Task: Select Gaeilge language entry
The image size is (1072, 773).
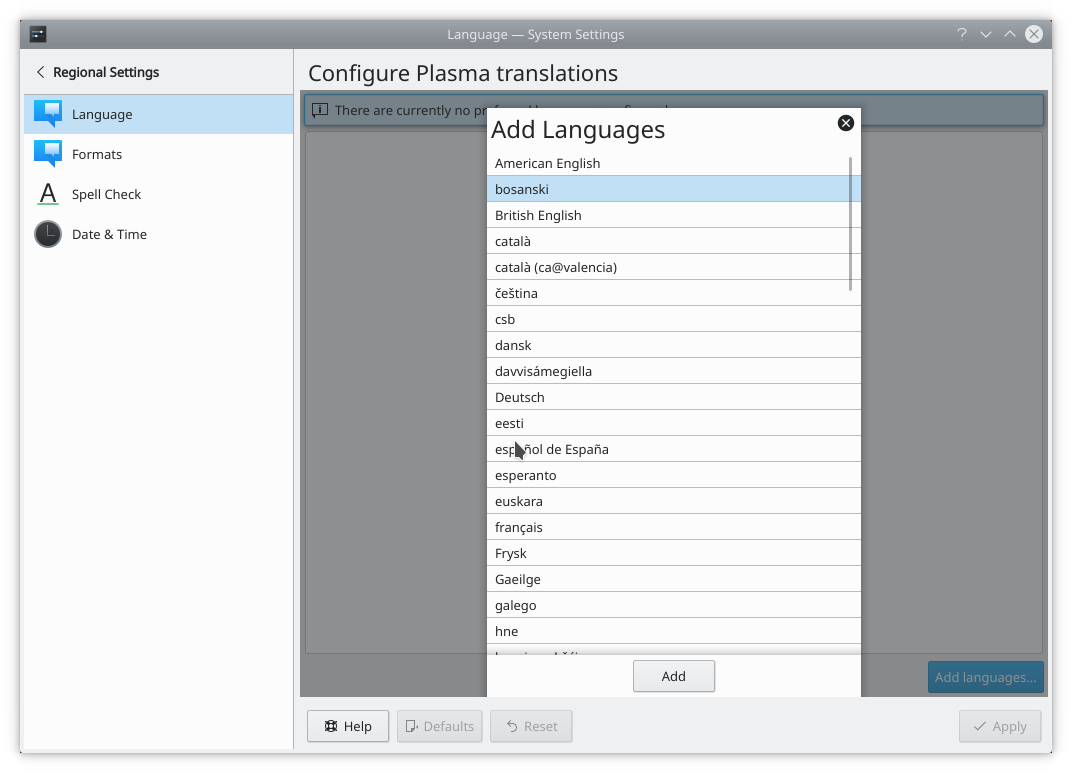Action: point(673,579)
